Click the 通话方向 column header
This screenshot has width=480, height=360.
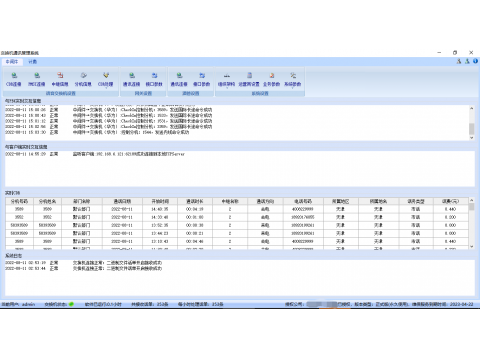coord(265,201)
